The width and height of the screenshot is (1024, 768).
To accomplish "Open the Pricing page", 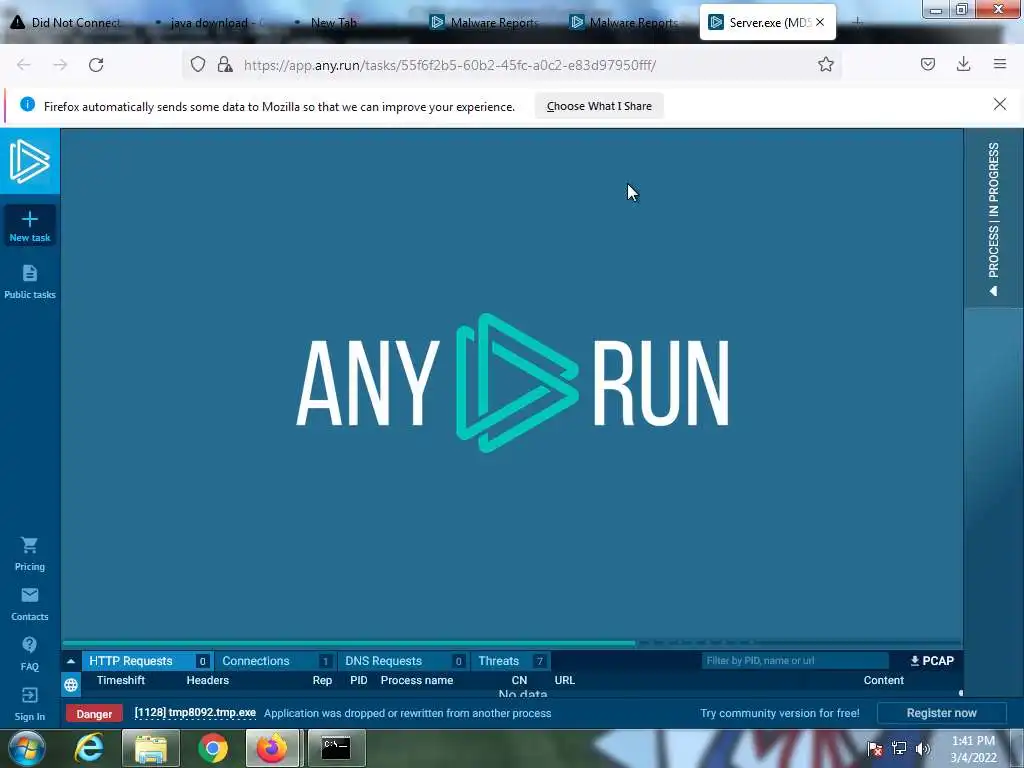I will pyautogui.click(x=29, y=554).
